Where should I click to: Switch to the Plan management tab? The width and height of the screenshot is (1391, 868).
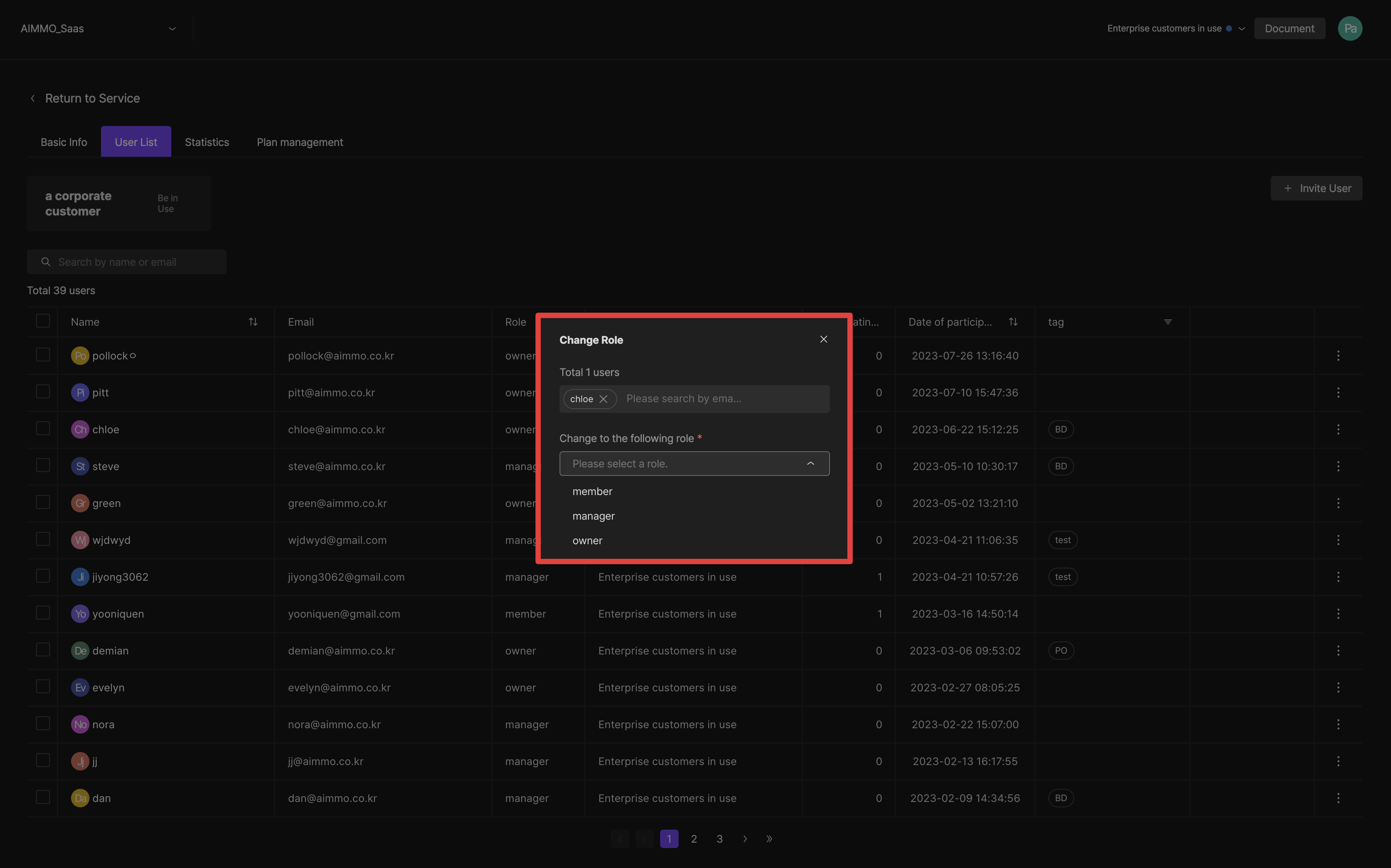[x=300, y=141]
